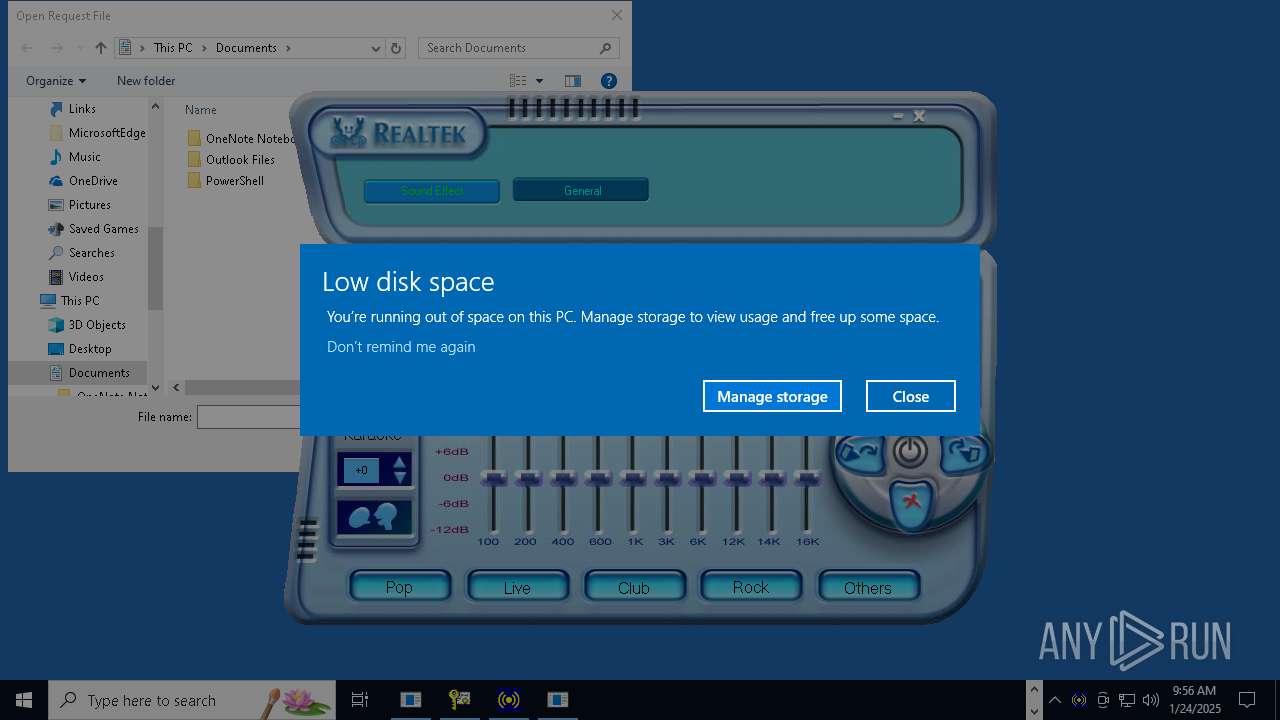
Task: Click the 12K equalizer slider knob
Action: (x=736, y=480)
